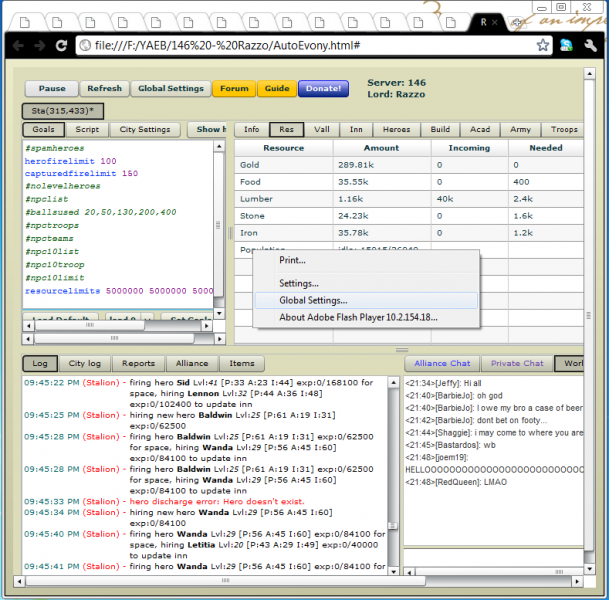Open the yellow Forum link button
The height and width of the screenshot is (600, 609).
click(234, 88)
